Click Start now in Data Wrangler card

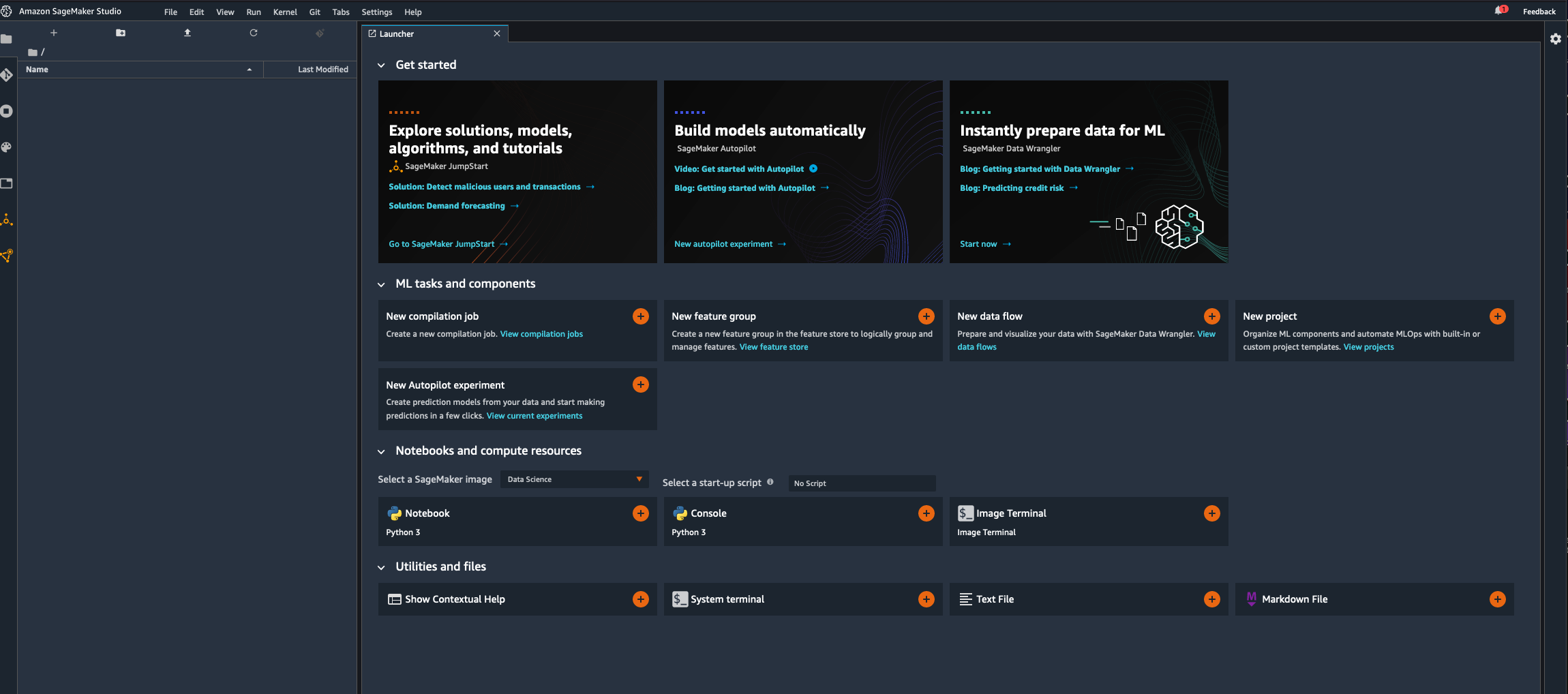pyautogui.click(x=985, y=244)
